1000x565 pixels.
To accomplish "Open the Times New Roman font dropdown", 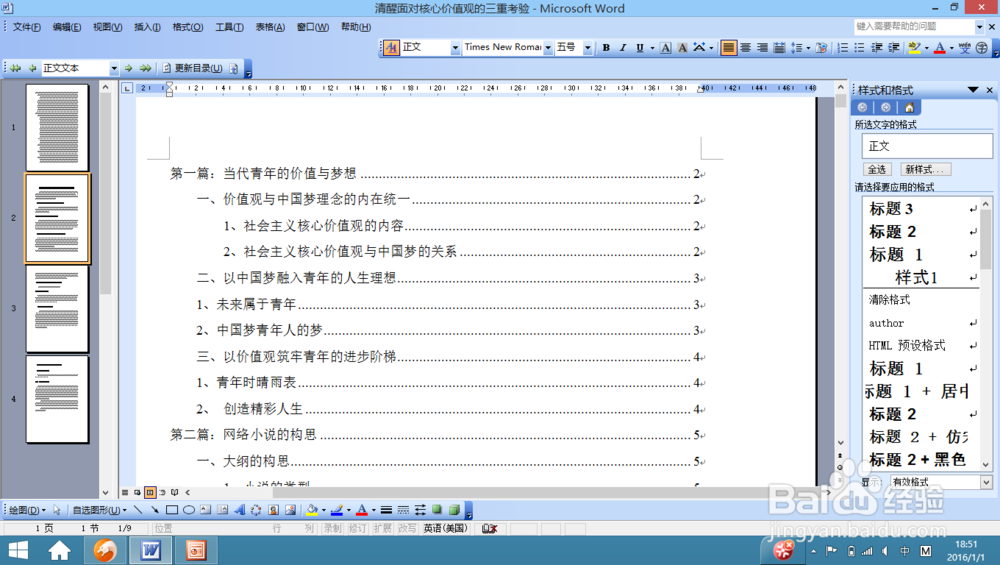I will pos(548,48).
